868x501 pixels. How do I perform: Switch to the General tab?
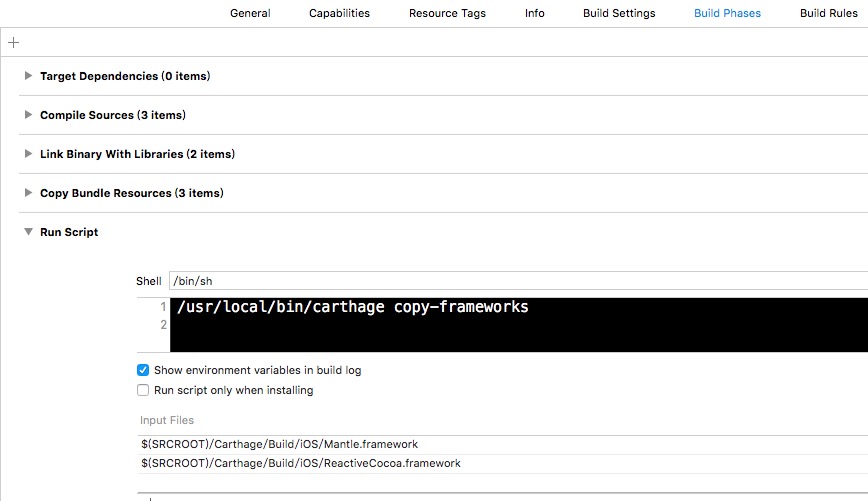(250, 13)
